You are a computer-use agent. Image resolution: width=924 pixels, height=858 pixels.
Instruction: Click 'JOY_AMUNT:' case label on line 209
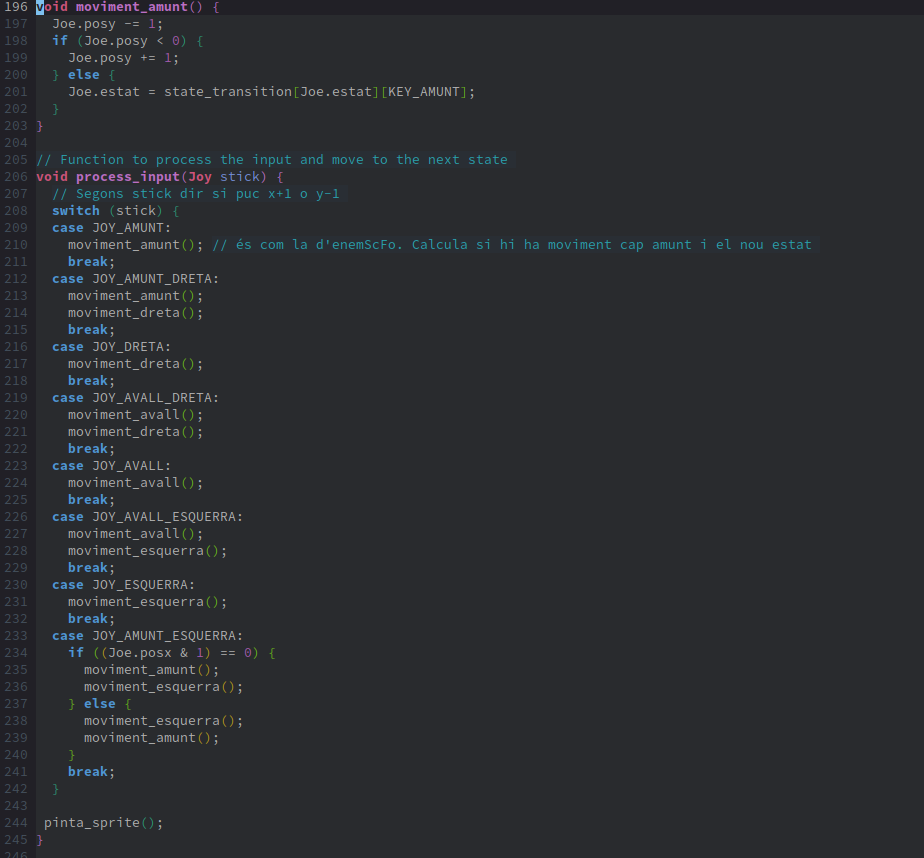tap(131, 228)
